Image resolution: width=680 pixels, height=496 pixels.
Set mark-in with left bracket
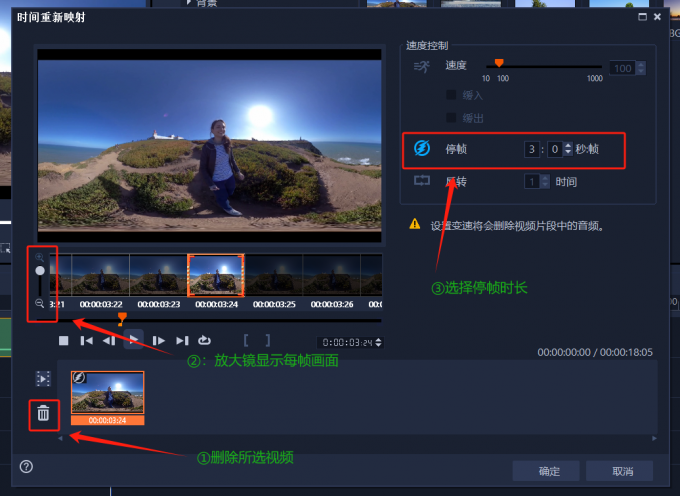(246, 340)
